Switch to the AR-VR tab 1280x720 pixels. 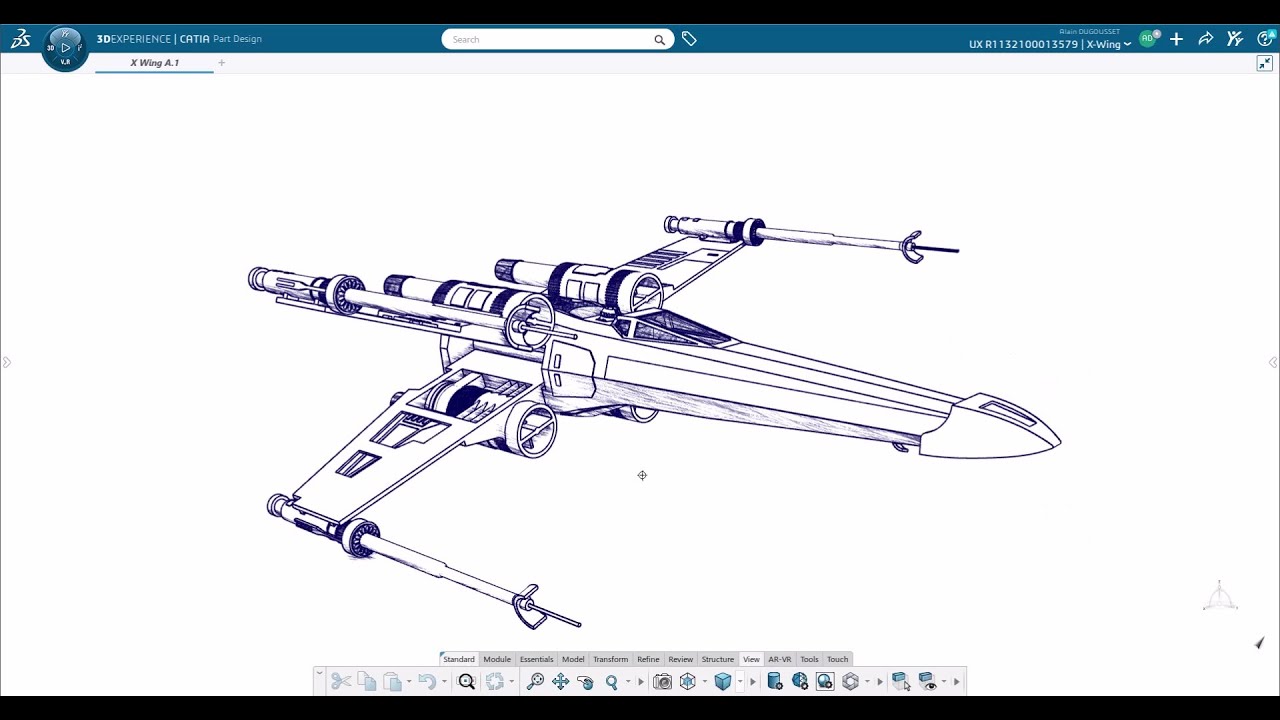(780, 659)
